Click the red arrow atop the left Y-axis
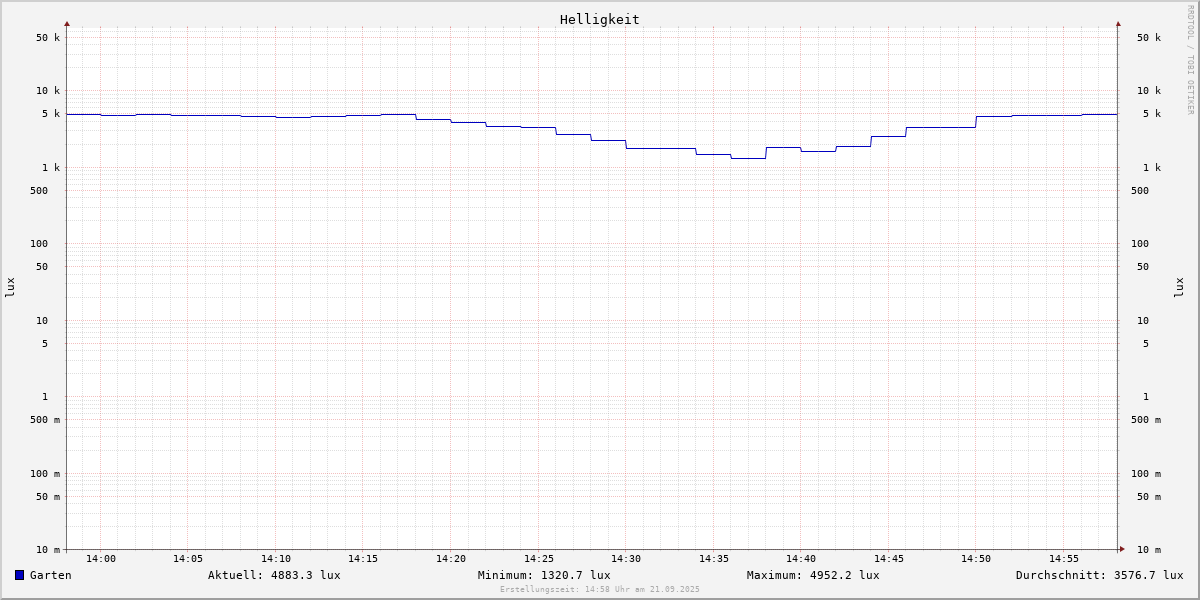The width and height of the screenshot is (1200, 600). tap(67, 23)
